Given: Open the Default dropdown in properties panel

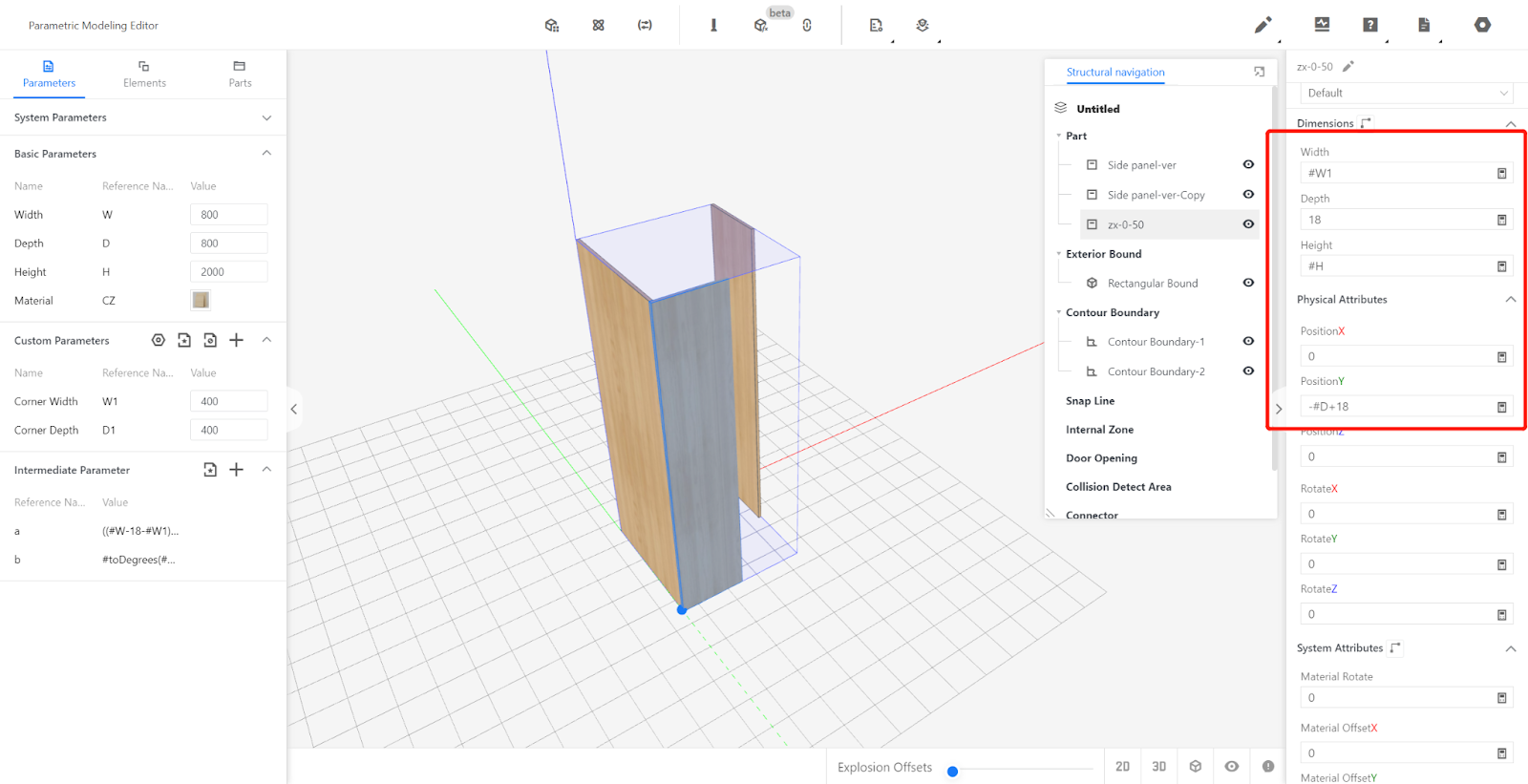Looking at the screenshot, I should pyautogui.click(x=1406, y=93).
